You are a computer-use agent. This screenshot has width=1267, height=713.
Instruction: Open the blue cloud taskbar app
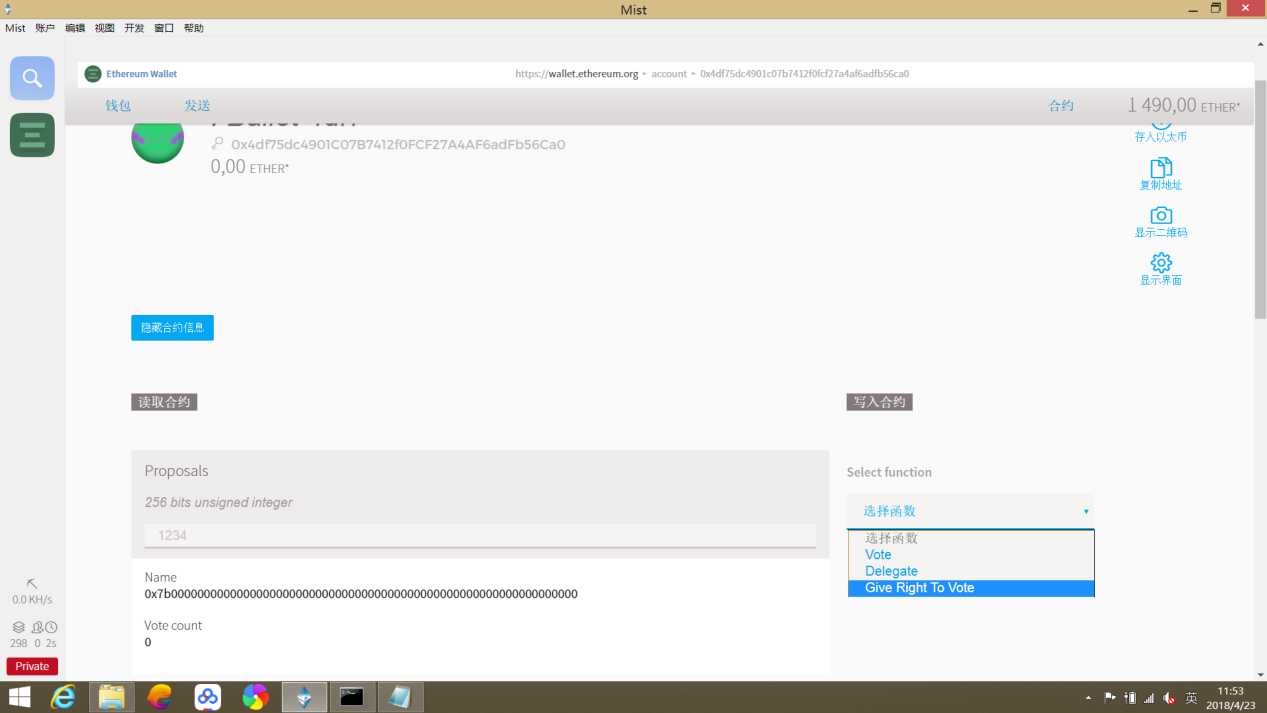coord(207,697)
